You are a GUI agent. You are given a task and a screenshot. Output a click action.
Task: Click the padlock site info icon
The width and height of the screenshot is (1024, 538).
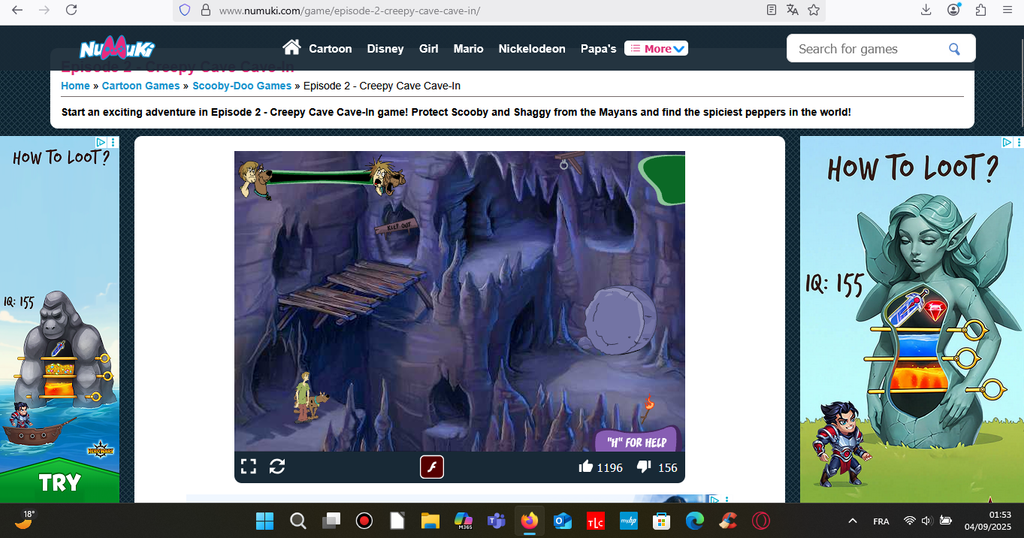tap(205, 10)
